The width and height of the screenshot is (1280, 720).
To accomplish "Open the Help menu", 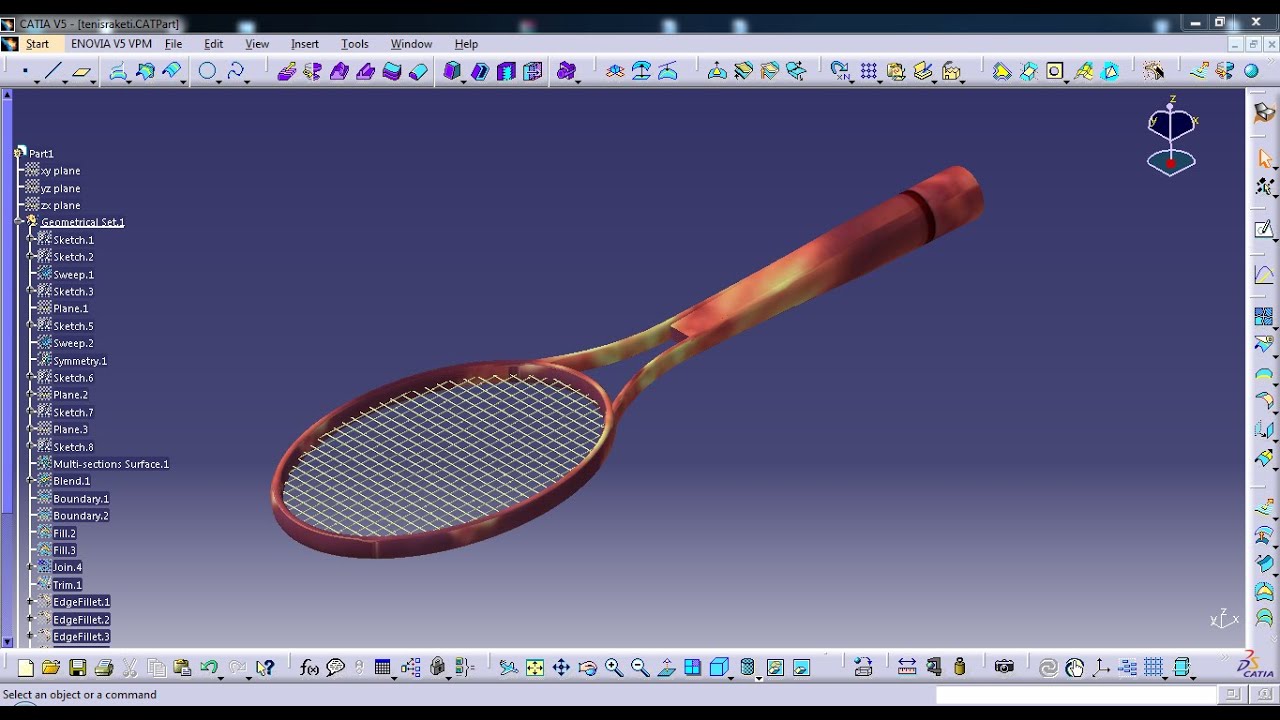I will coord(466,44).
